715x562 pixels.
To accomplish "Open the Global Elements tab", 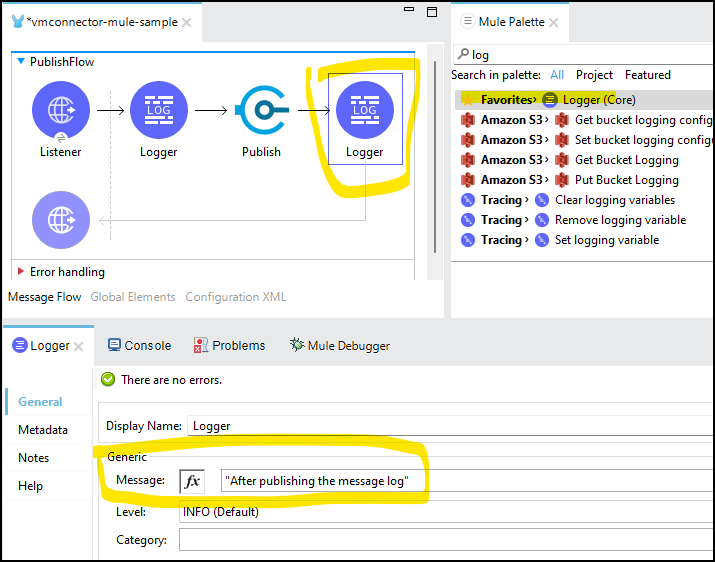I will click(133, 297).
